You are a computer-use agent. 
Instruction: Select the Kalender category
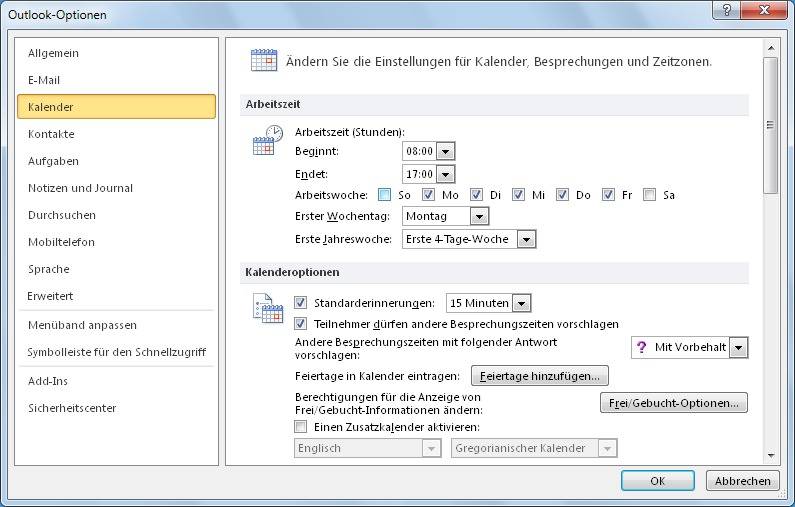[x=116, y=106]
